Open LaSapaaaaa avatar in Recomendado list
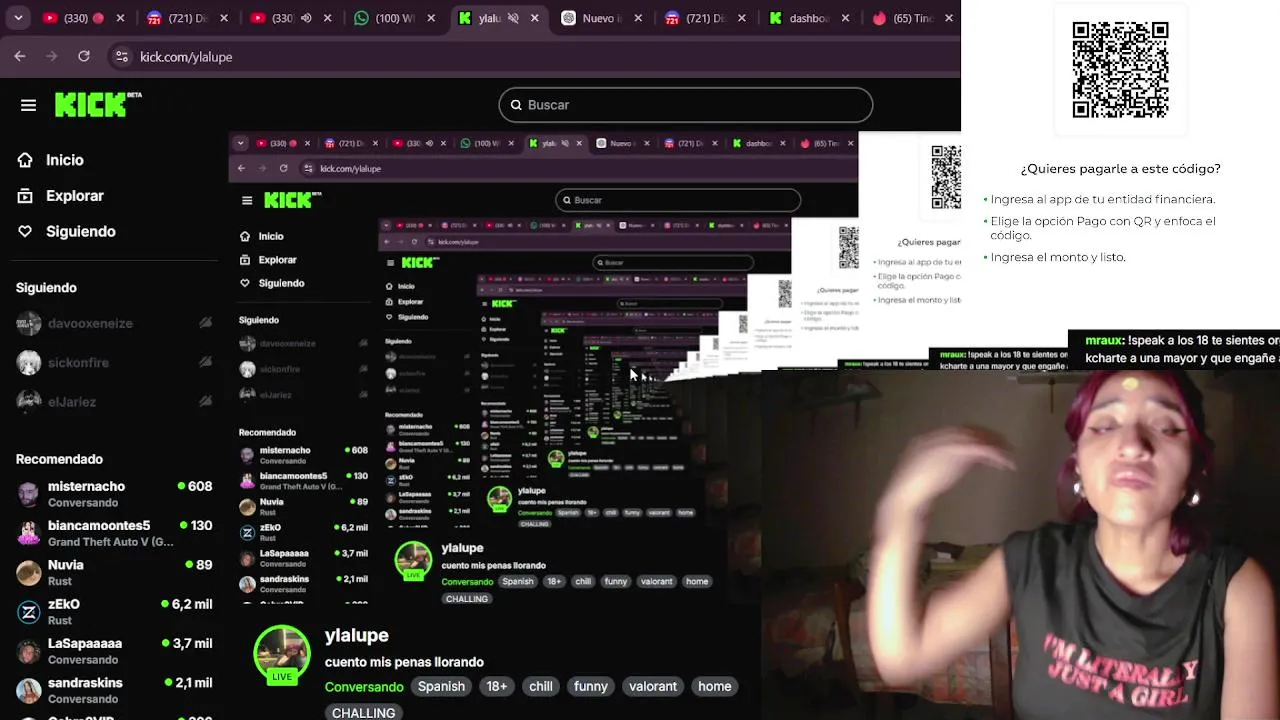Viewport: 1280px width, 720px height. pos(29,651)
